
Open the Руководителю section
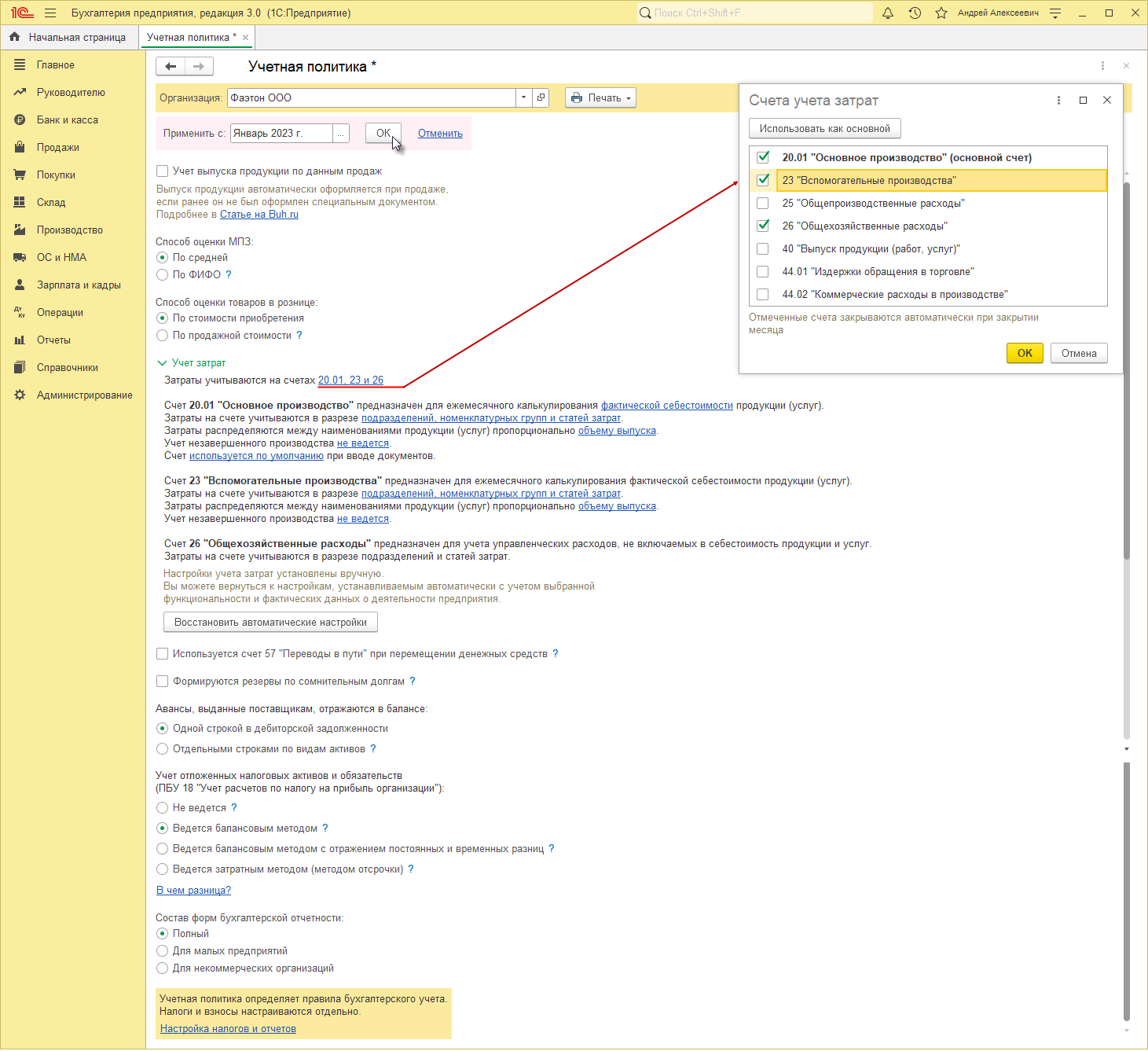[x=71, y=92]
